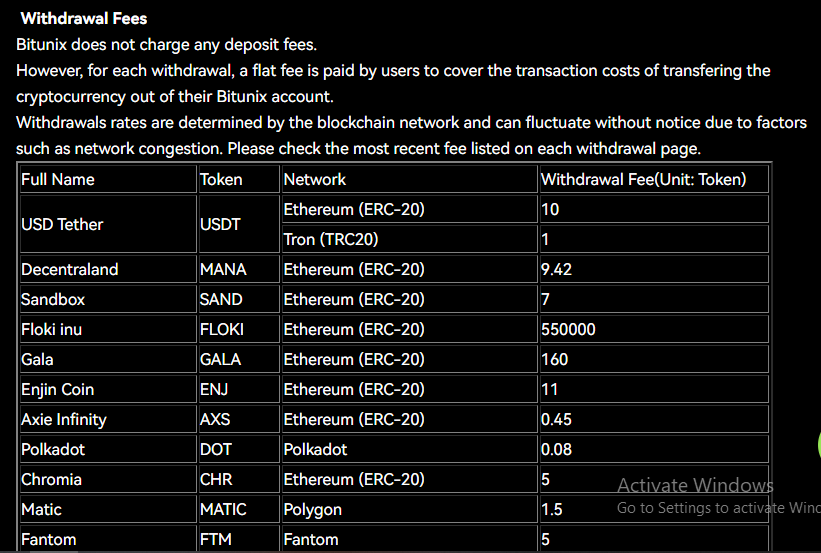Select the Polygon network cell
Screen dimensions: 821x553
pyautogui.click(x=313, y=509)
